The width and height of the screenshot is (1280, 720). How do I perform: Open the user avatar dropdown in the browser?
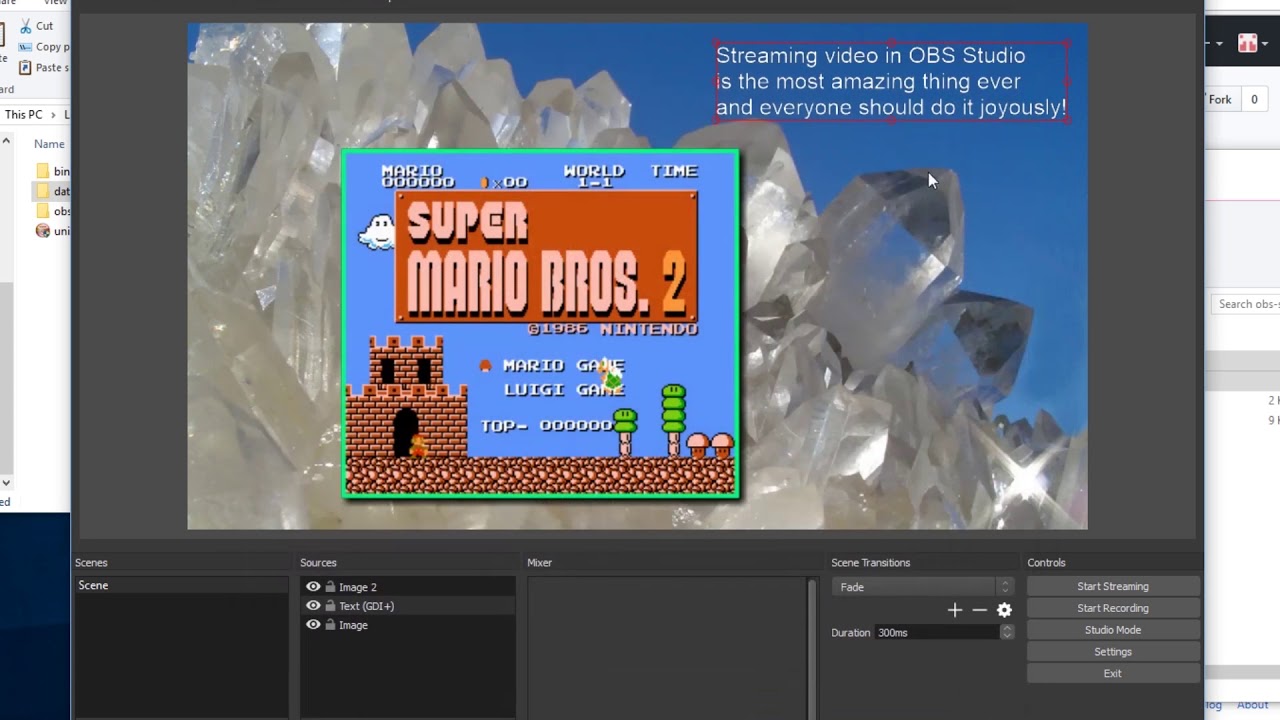[x=1251, y=43]
